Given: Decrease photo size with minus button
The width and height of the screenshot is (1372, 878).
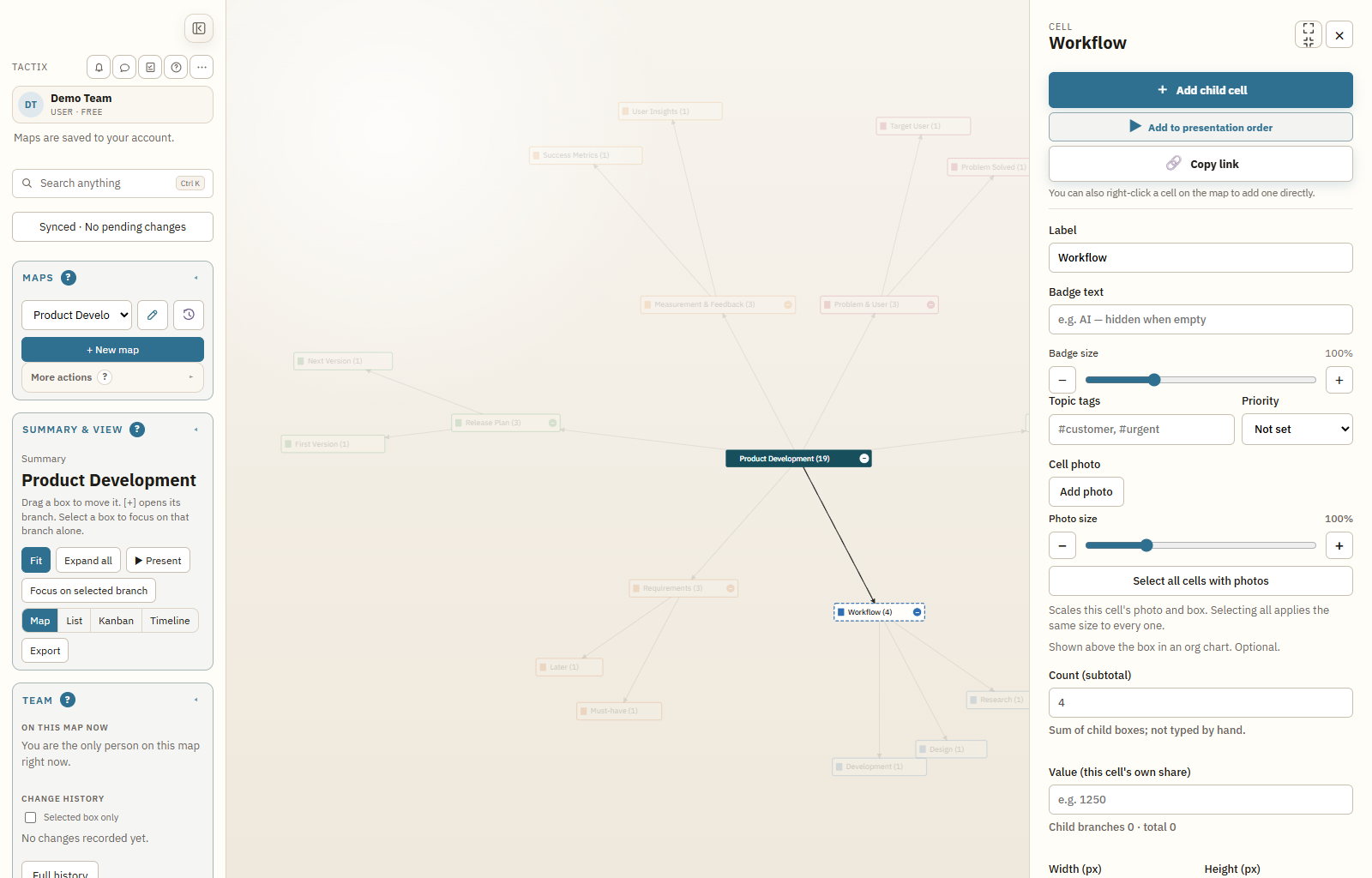Looking at the screenshot, I should (x=1062, y=545).
